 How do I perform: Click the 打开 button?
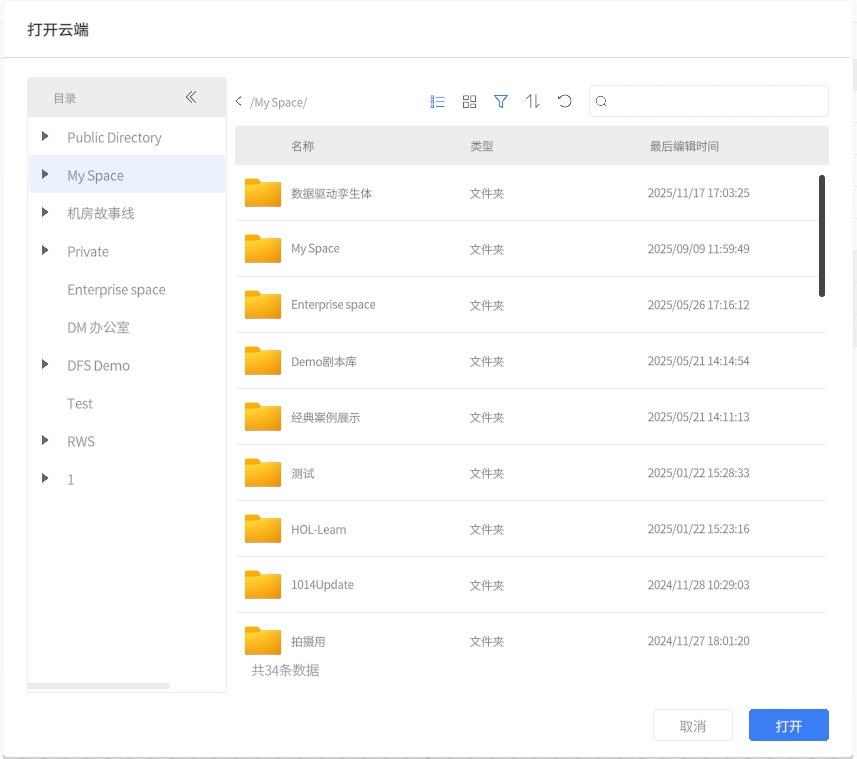pyautogui.click(x=788, y=726)
